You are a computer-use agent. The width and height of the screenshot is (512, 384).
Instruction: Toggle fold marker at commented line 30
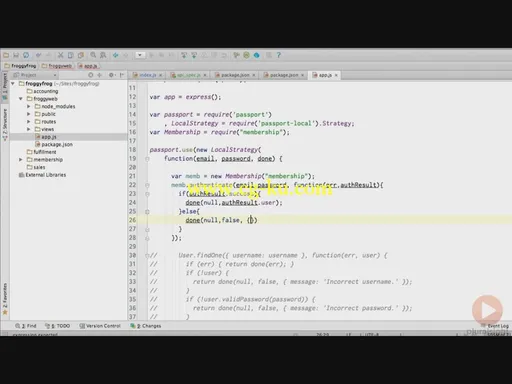pyautogui.click(x=147, y=256)
